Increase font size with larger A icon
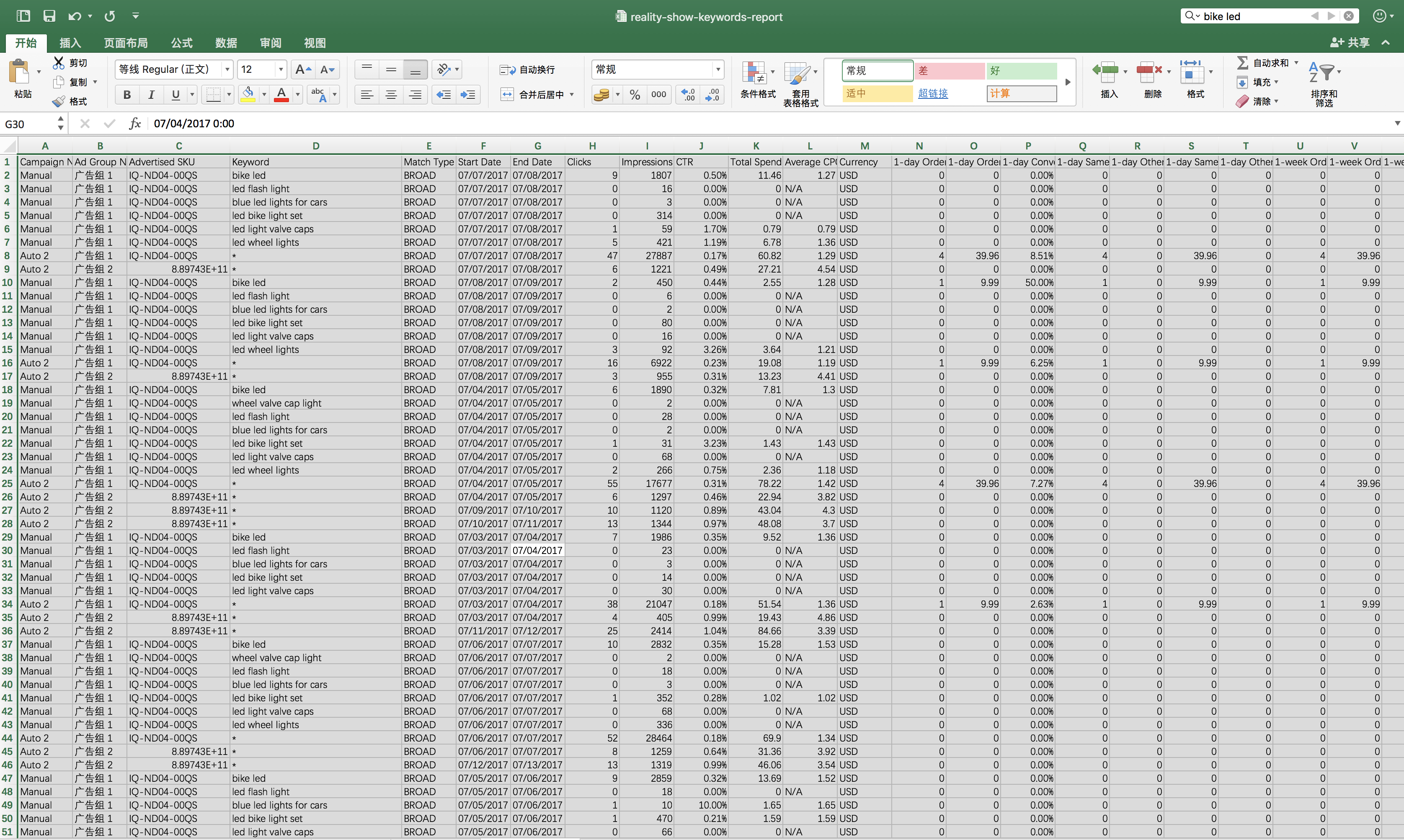Image resolution: width=1404 pixels, height=840 pixels. [x=303, y=70]
